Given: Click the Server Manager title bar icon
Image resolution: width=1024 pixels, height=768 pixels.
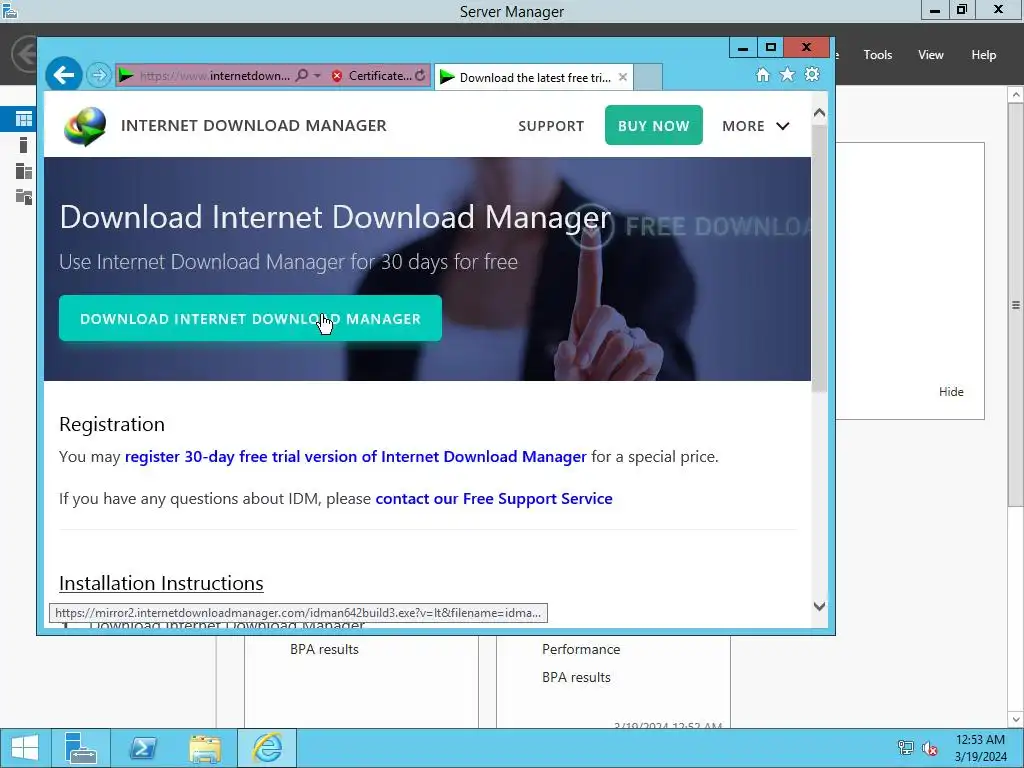Looking at the screenshot, I should [x=10, y=10].
